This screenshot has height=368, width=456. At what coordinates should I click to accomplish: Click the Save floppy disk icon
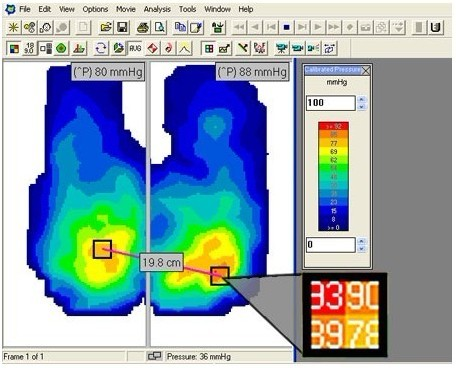[x=122, y=27]
